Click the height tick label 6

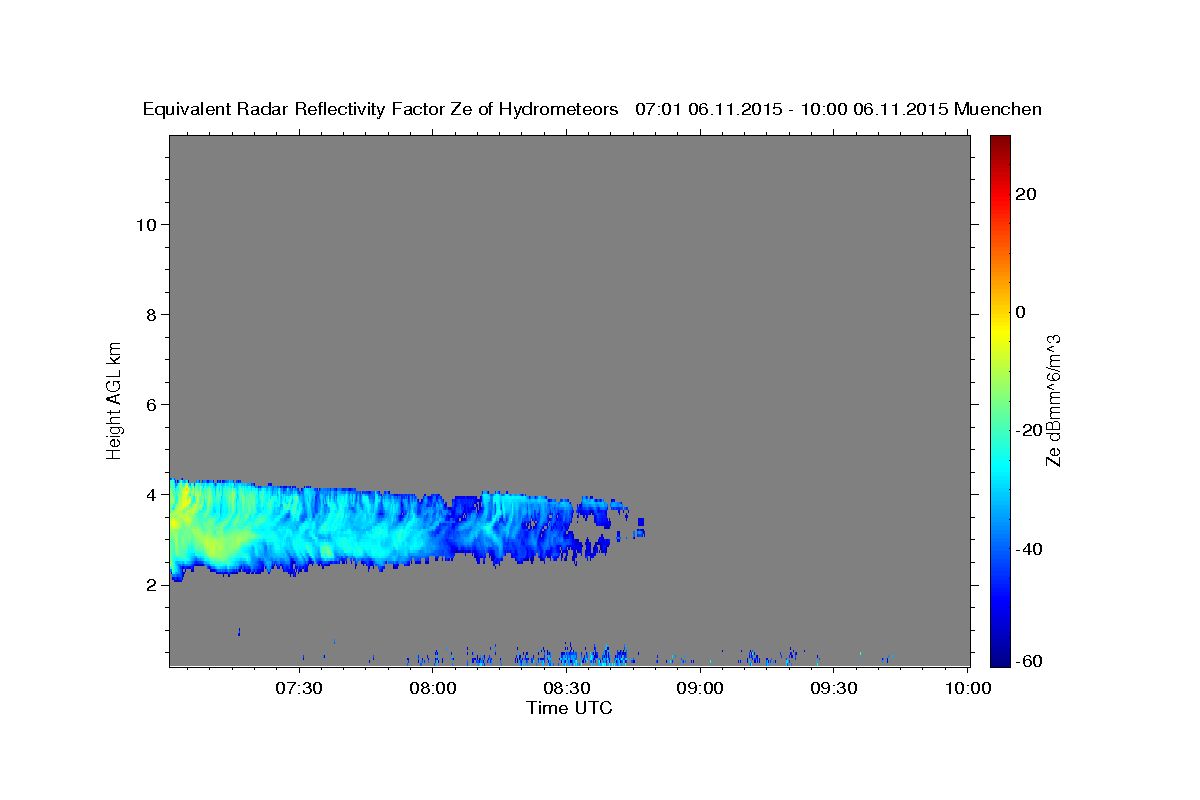(x=152, y=404)
